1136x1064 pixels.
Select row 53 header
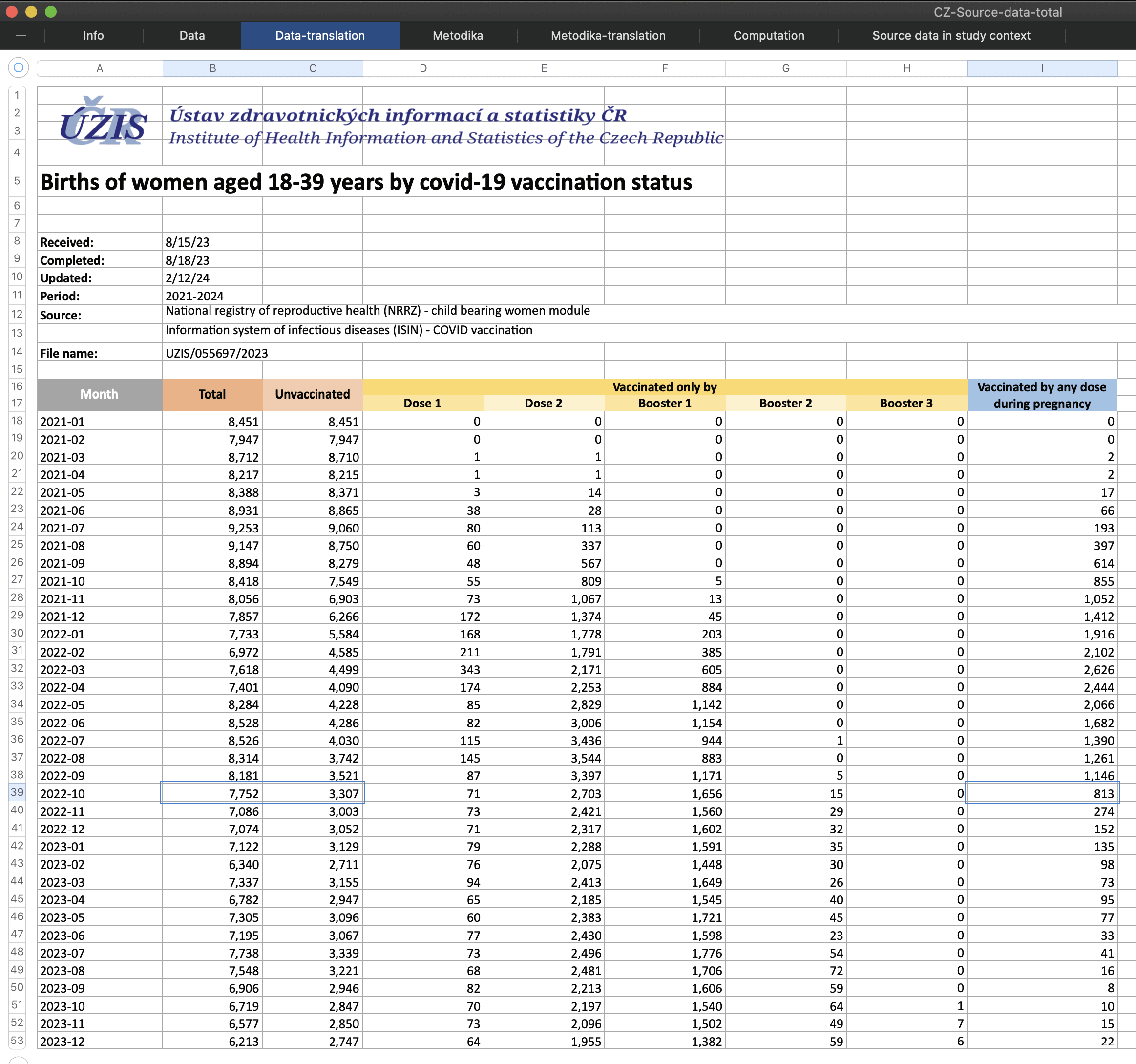tap(17, 1040)
